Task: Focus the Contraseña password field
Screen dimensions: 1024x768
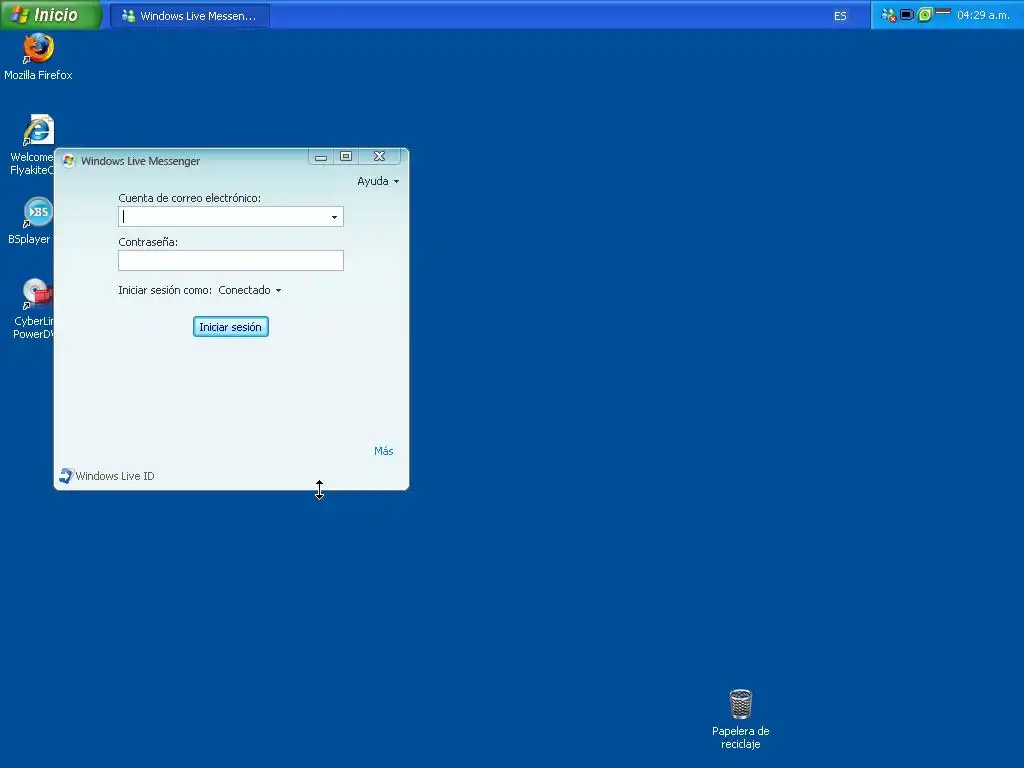Action: point(231,261)
